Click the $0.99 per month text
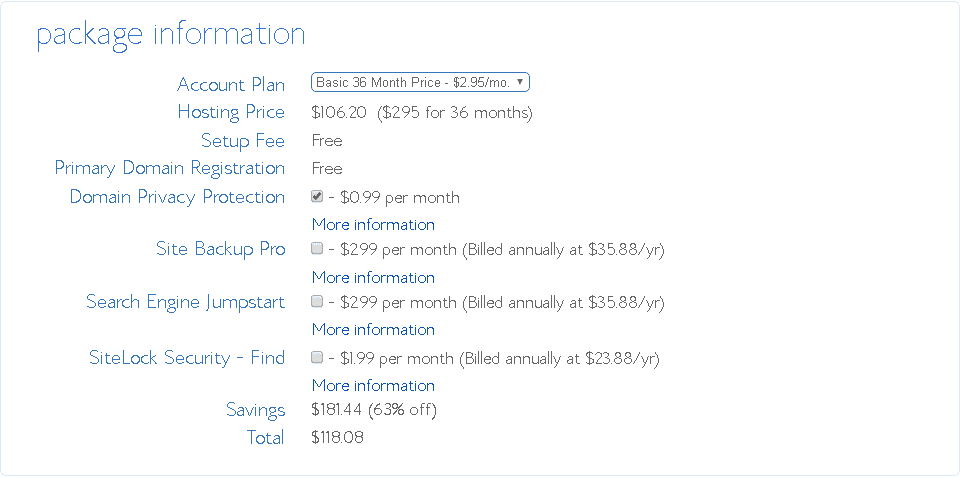 [x=400, y=198]
